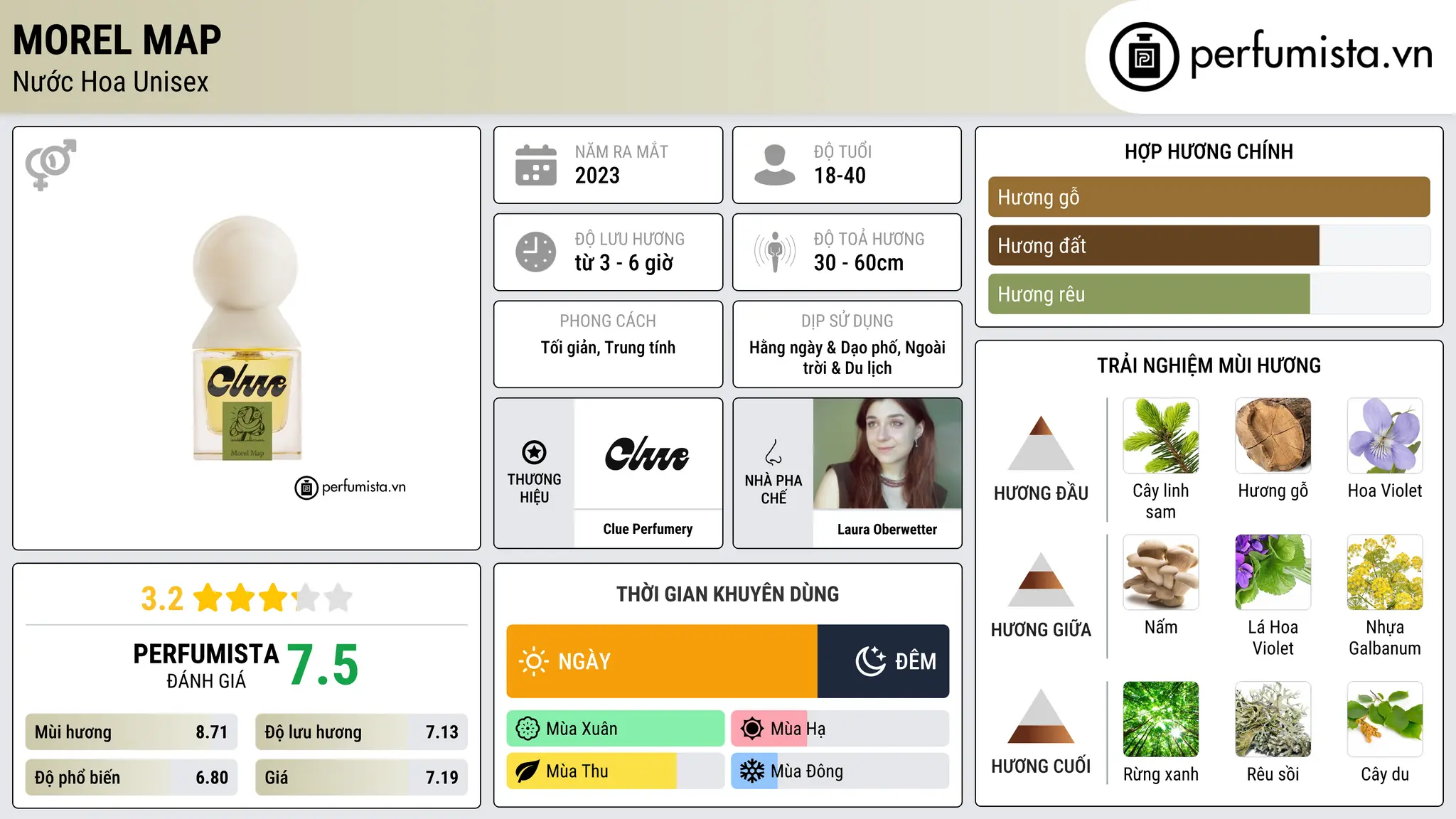Click the Hương rêu main accord bar
Screen dimensions: 1456x819
[x=1209, y=294]
